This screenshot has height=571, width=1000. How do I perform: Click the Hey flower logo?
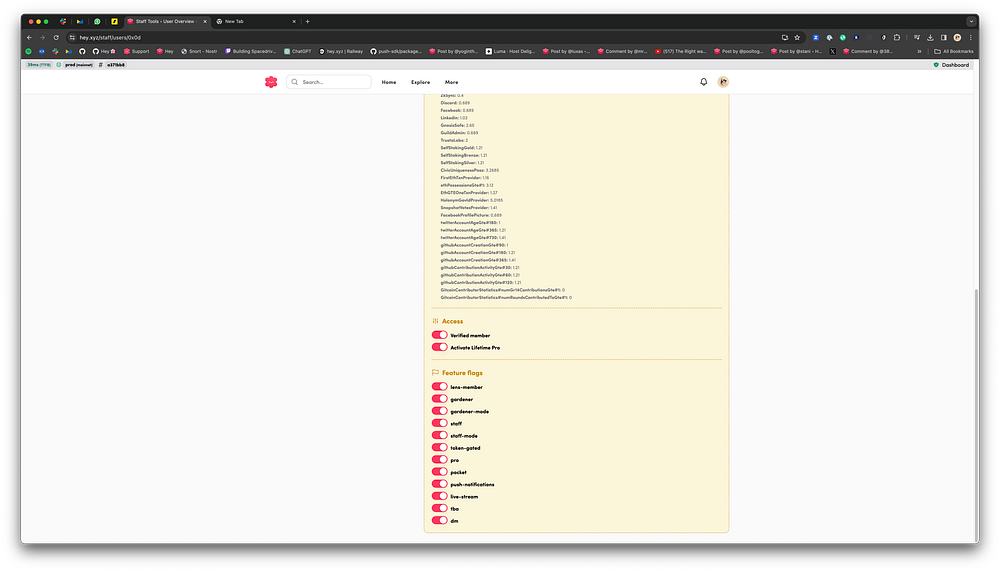271,82
